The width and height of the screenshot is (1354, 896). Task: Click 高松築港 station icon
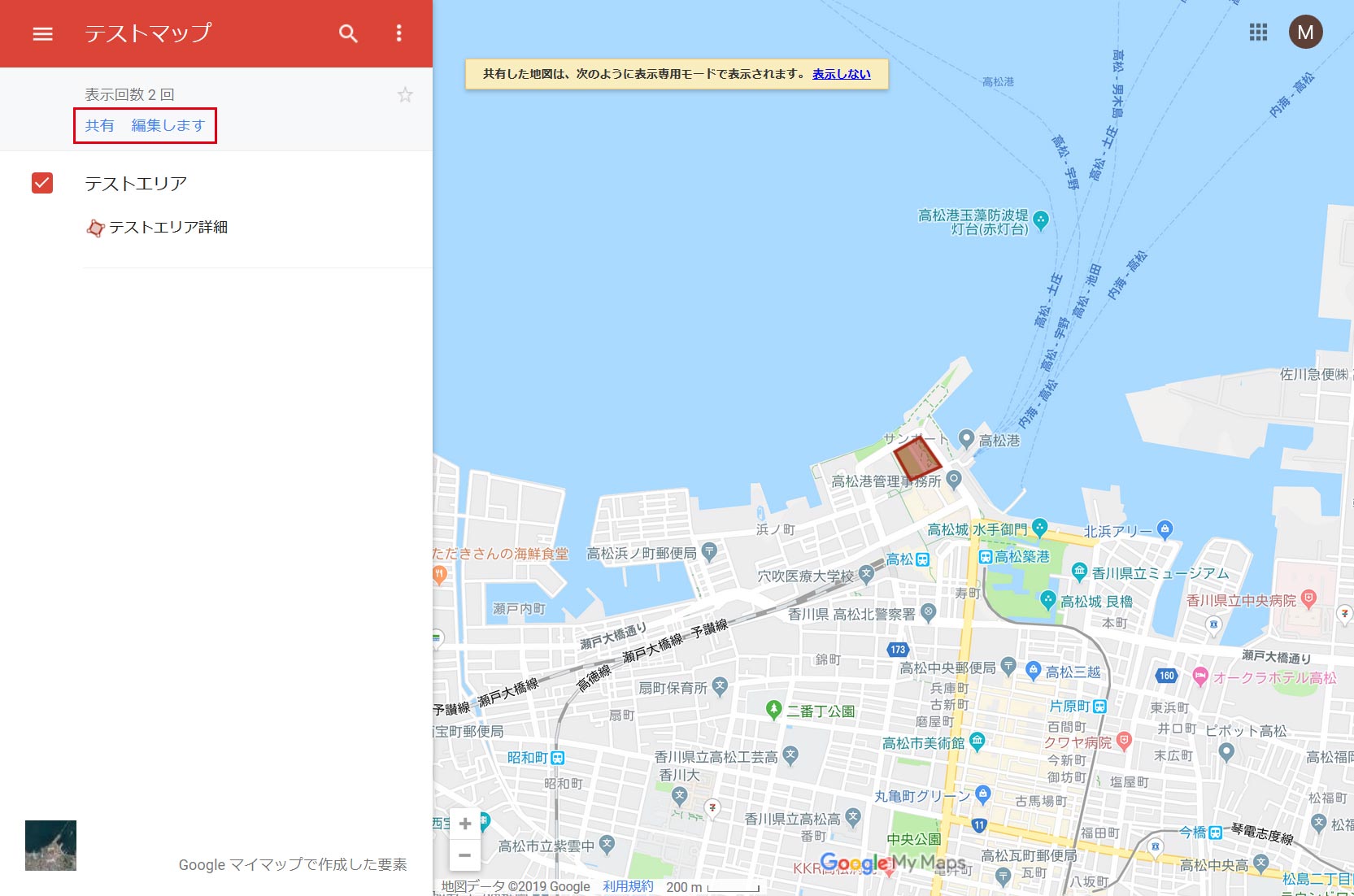986,557
